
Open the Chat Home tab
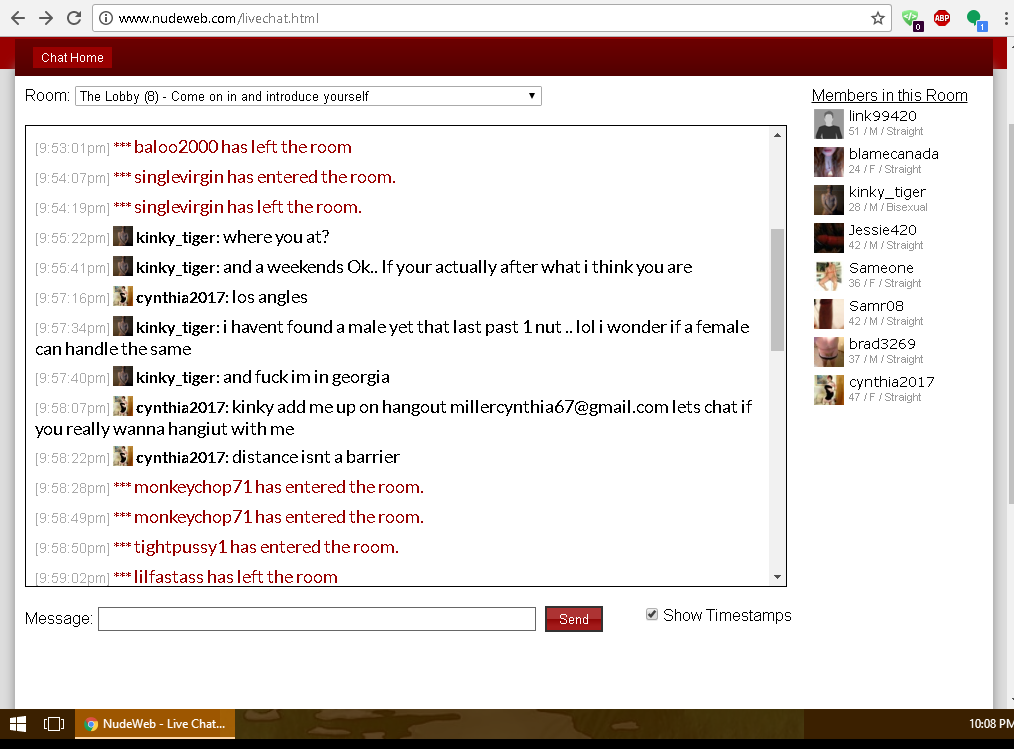pos(72,58)
